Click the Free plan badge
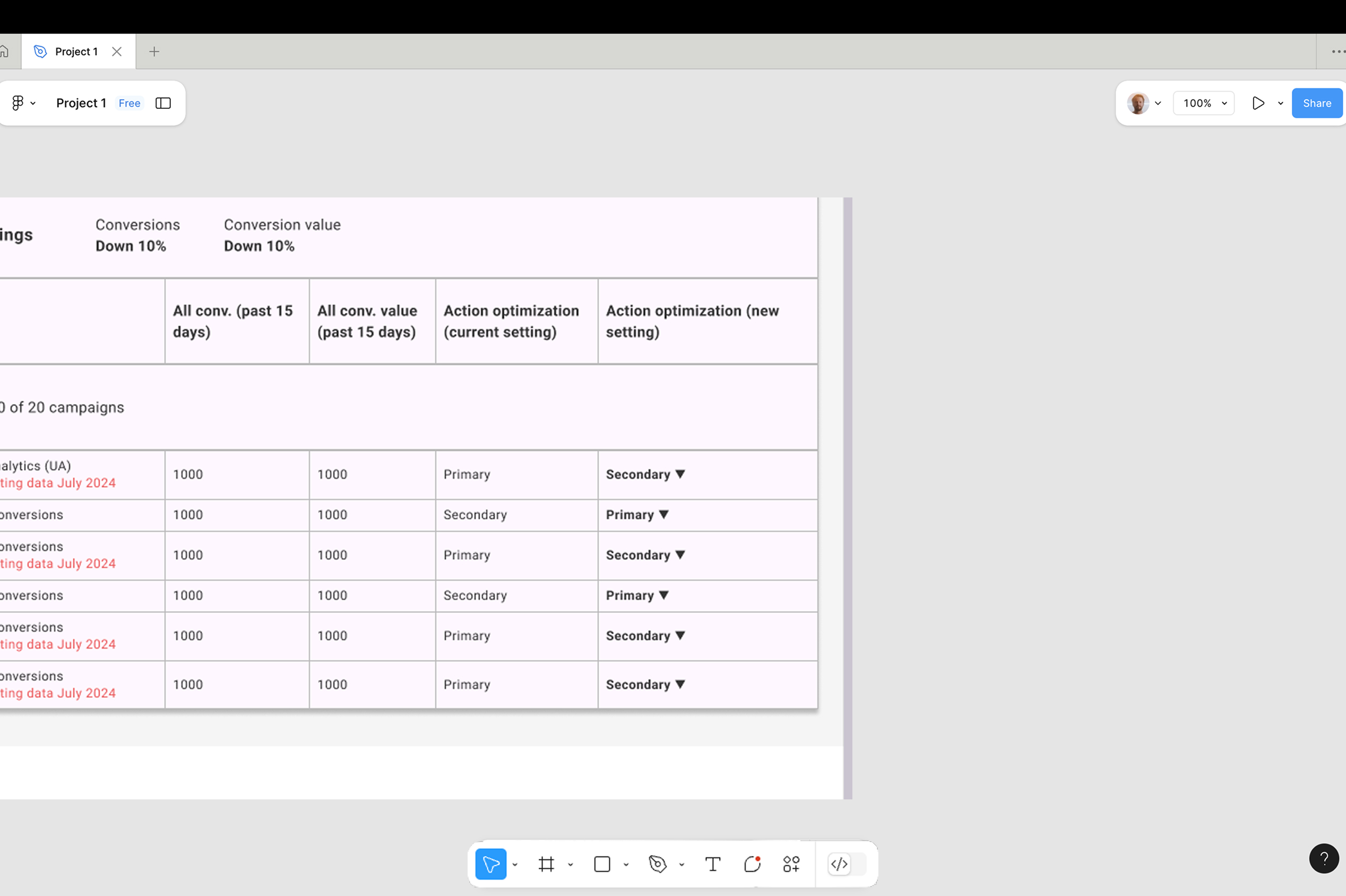 tap(130, 103)
